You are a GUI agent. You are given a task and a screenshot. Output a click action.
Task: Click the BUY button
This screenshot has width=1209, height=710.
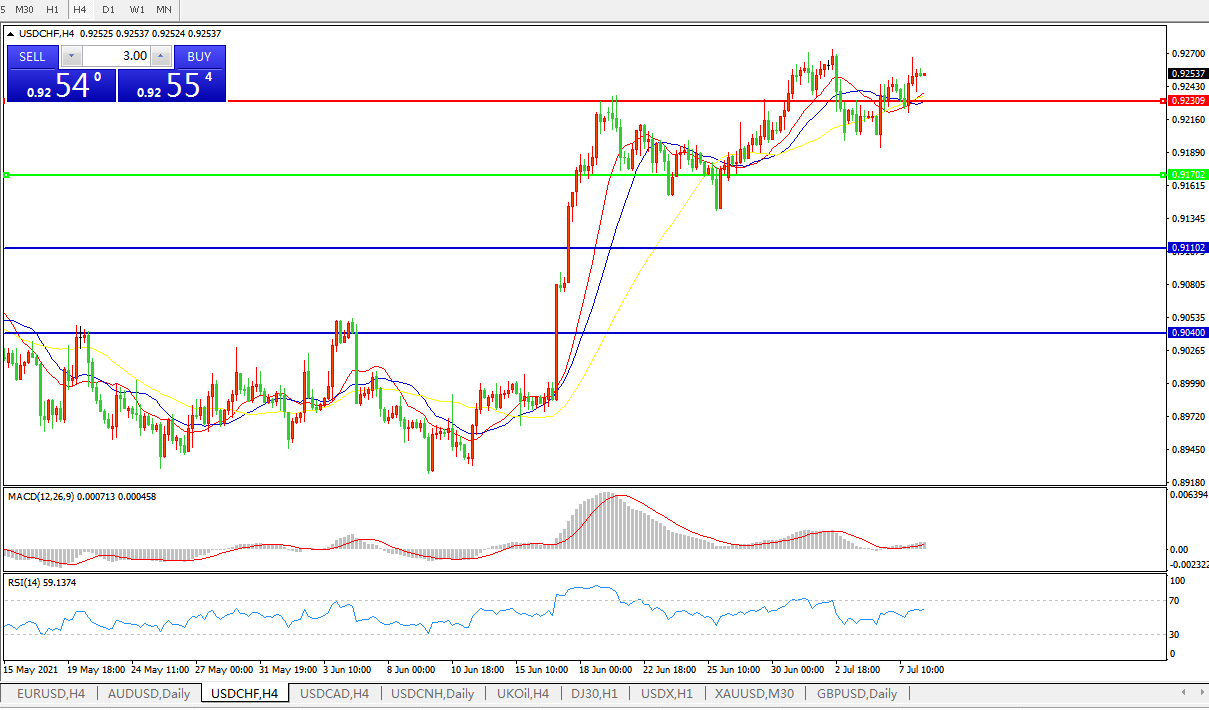(x=199, y=57)
